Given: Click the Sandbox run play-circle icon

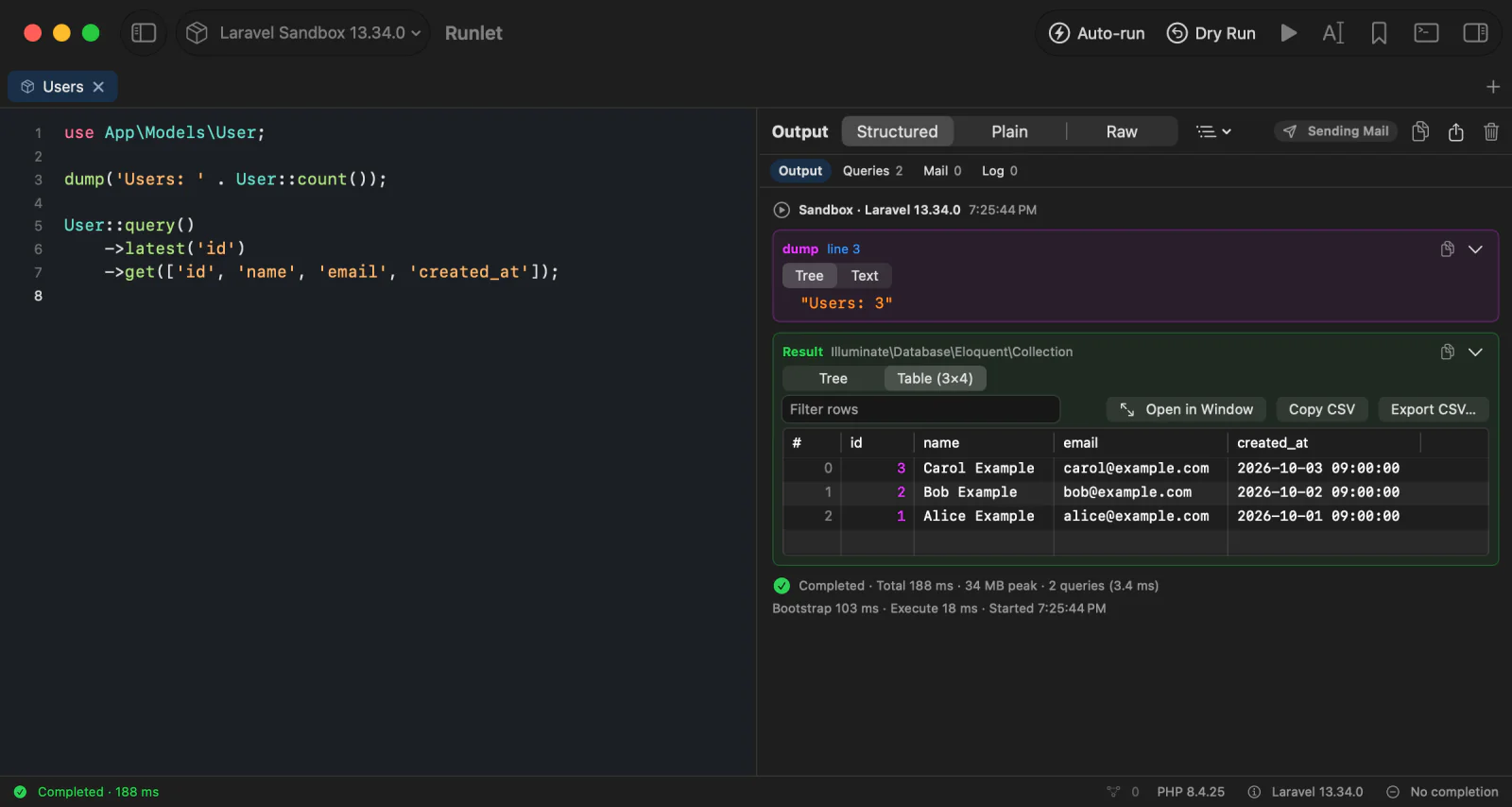Looking at the screenshot, I should coord(782,210).
